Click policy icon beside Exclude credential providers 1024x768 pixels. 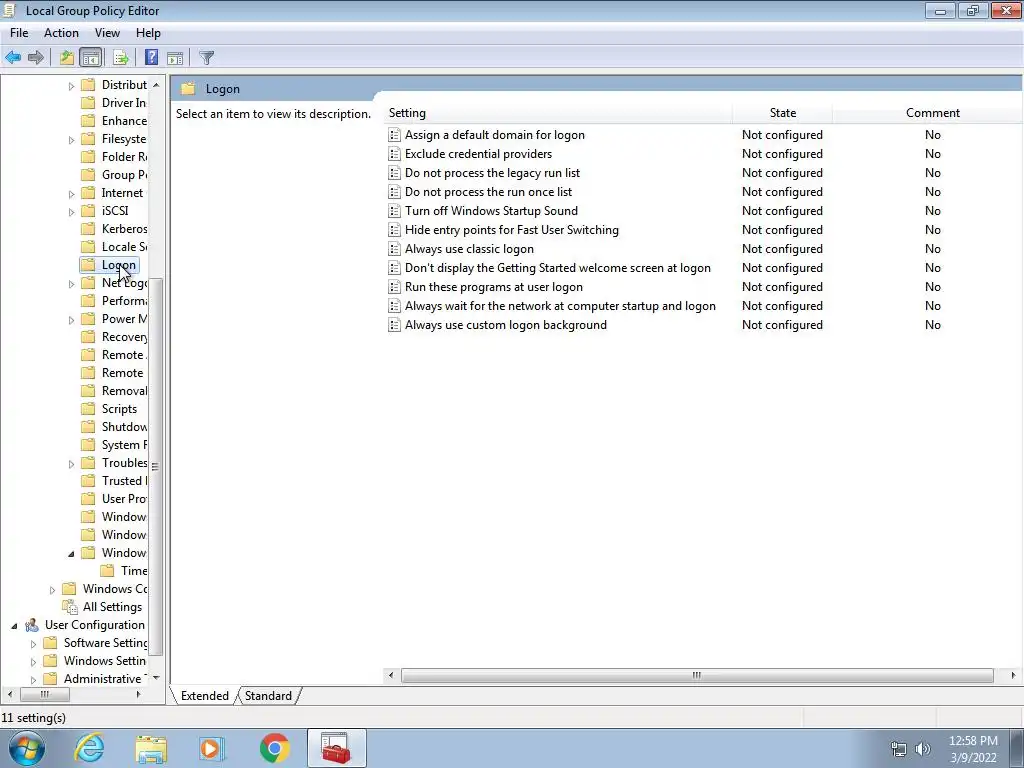pyautogui.click(x=394, y=154)
